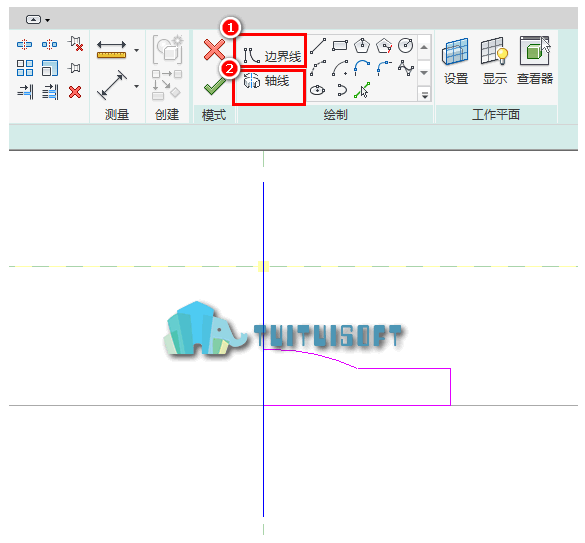Finish edit mode with green checkmark
Image resolution: width=585 pixels, height=543 pixels.
[x=214, y=86]
